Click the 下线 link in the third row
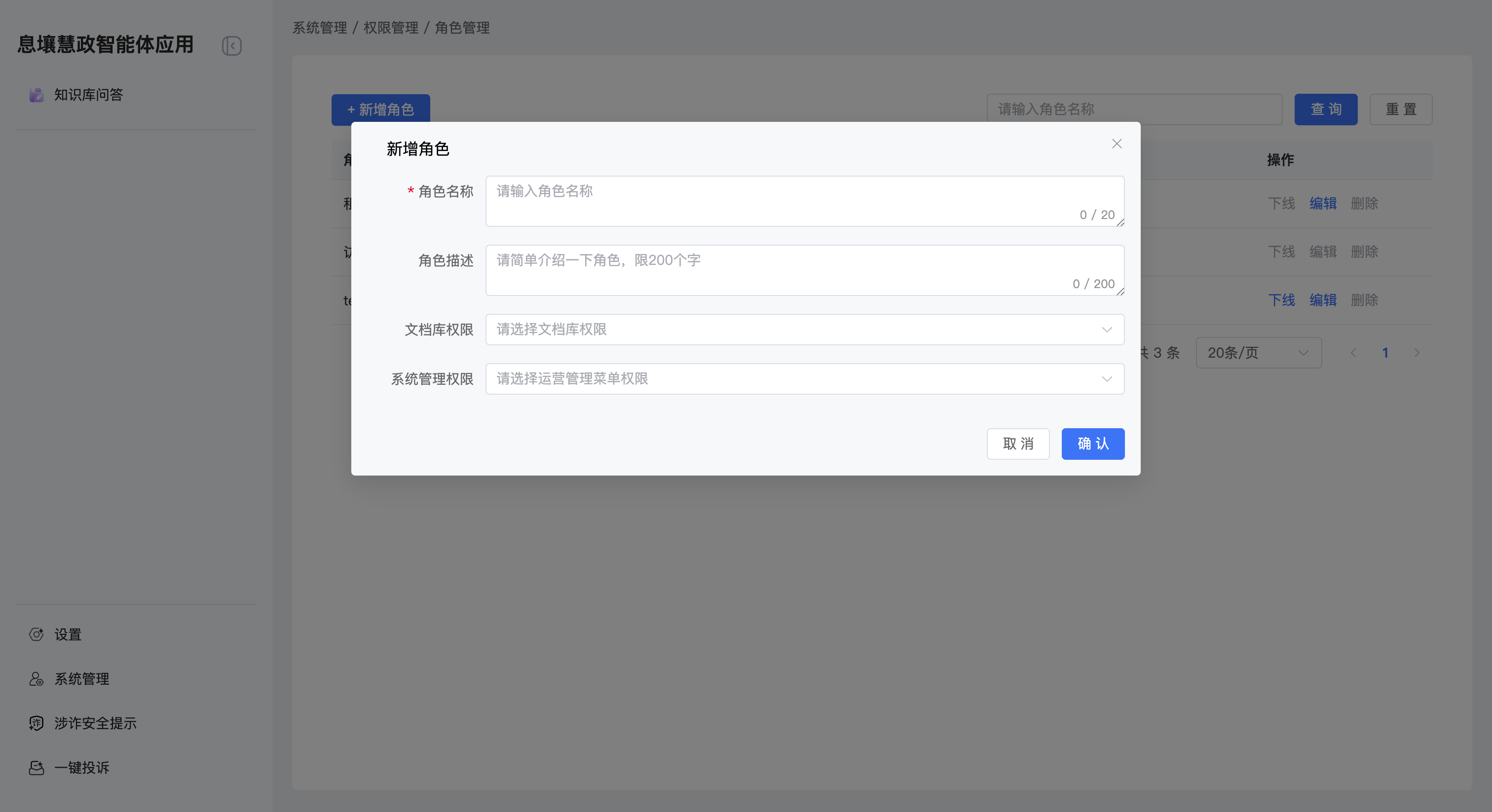Viewport: 1492px width, 812px height. click(1281, 300)
